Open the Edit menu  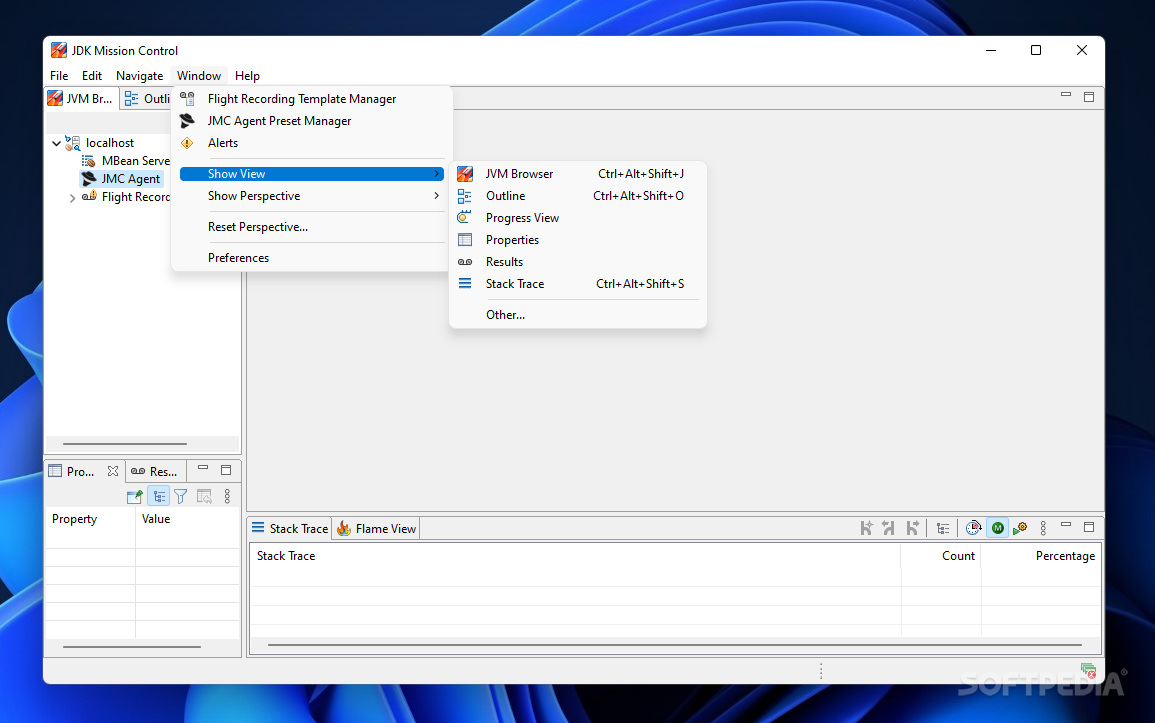click(92, 76)
